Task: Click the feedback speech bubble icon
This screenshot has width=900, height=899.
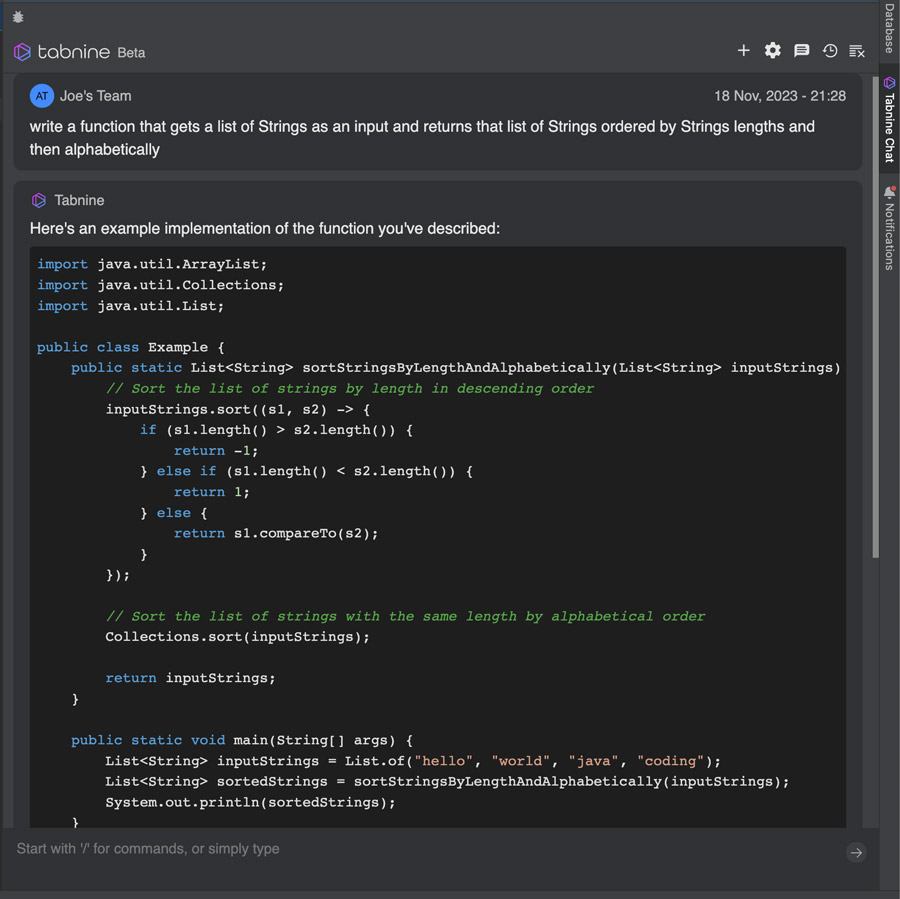Action: (801, 50)
